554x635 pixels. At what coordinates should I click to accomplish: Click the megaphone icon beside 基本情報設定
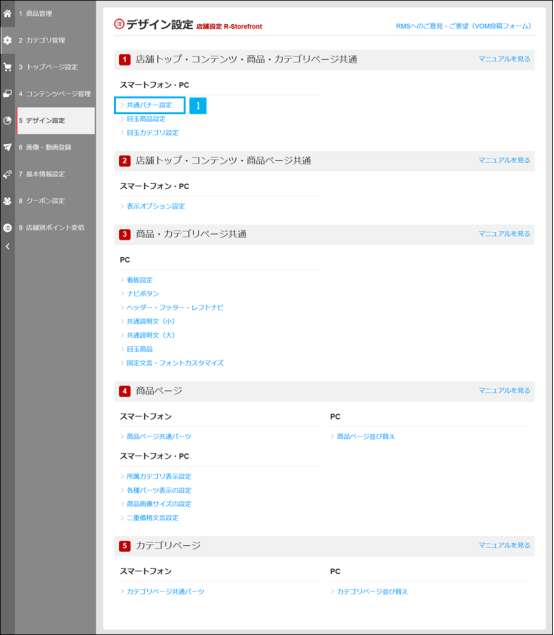[x=7, y=174]
